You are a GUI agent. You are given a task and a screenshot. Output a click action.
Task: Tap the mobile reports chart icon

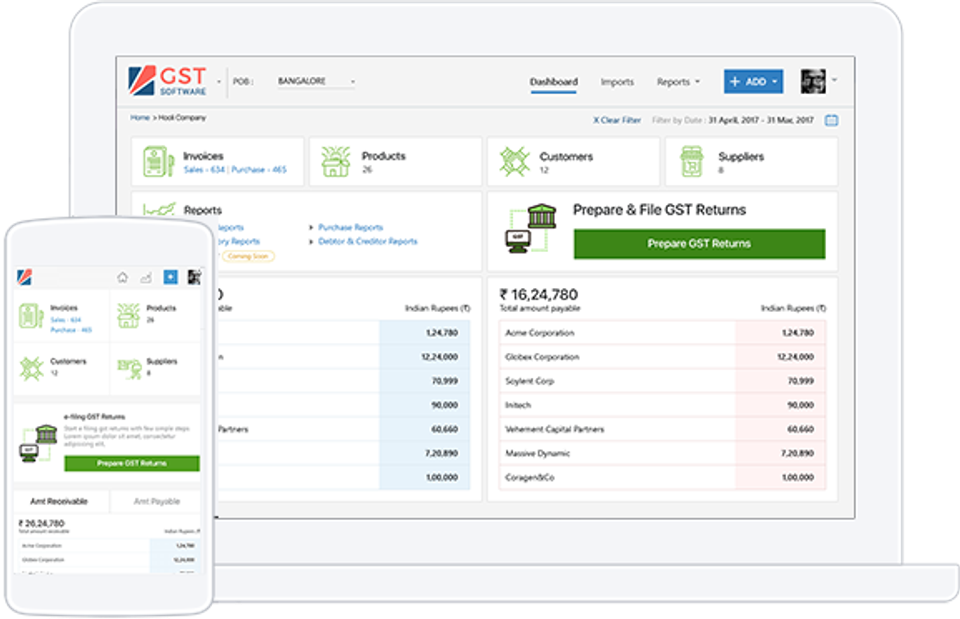pyautogui.click(x=146, y=277)
